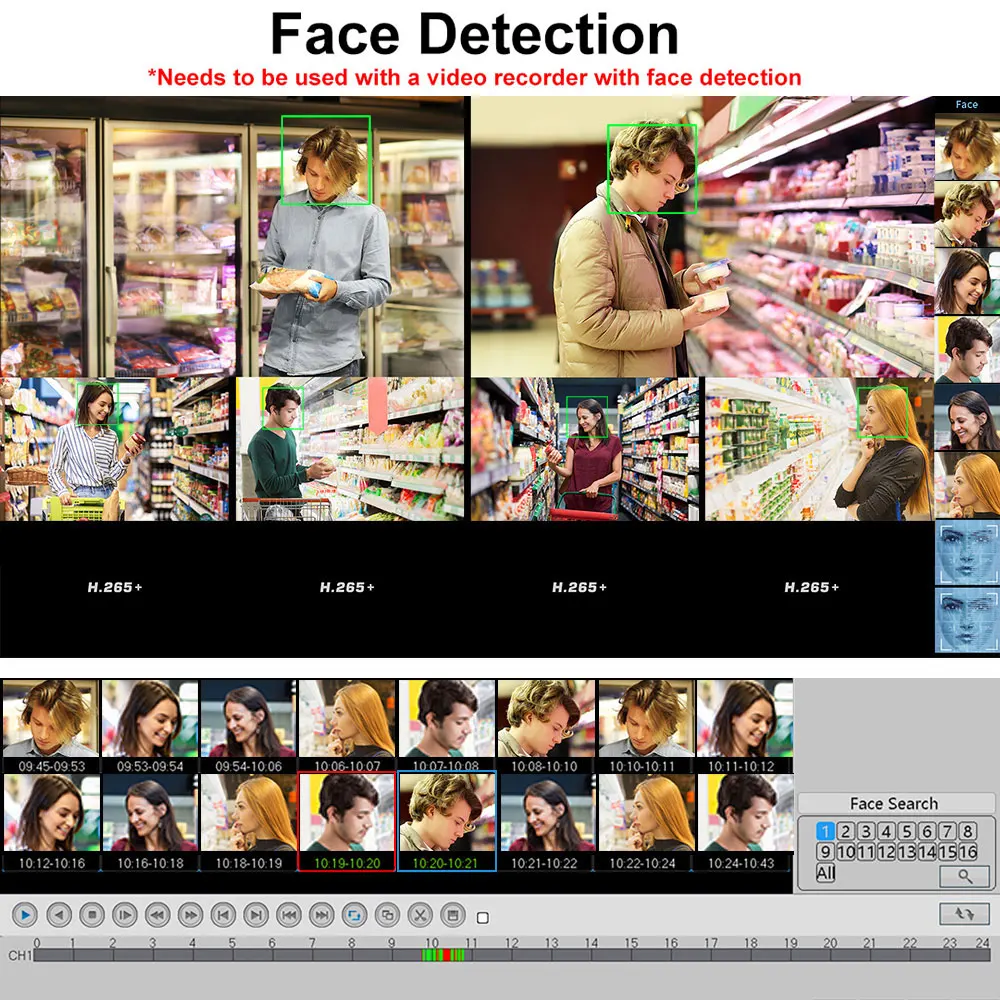Screen dimensions: 1000x1000
Task: Click the blue face-scan graphic at sidebar bottom
Action: 967,621
